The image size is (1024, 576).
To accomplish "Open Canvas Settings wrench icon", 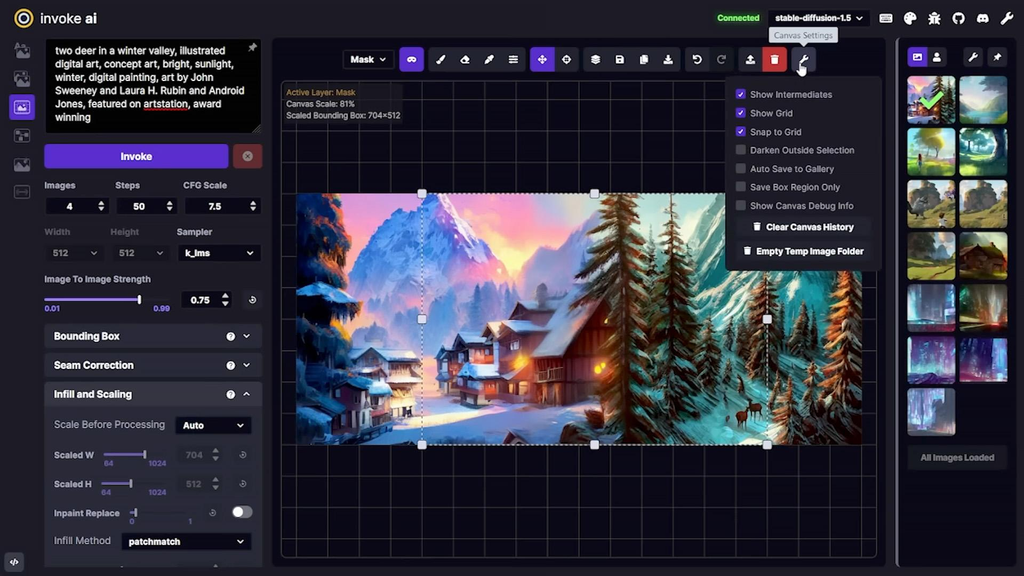I will tap(803, 59).
